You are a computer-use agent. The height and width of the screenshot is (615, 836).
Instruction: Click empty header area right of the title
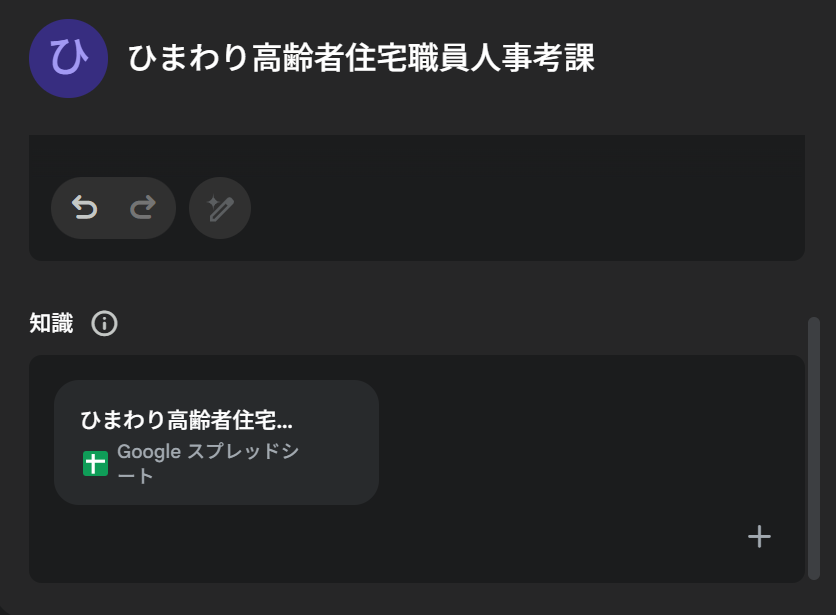pos(710,58)
